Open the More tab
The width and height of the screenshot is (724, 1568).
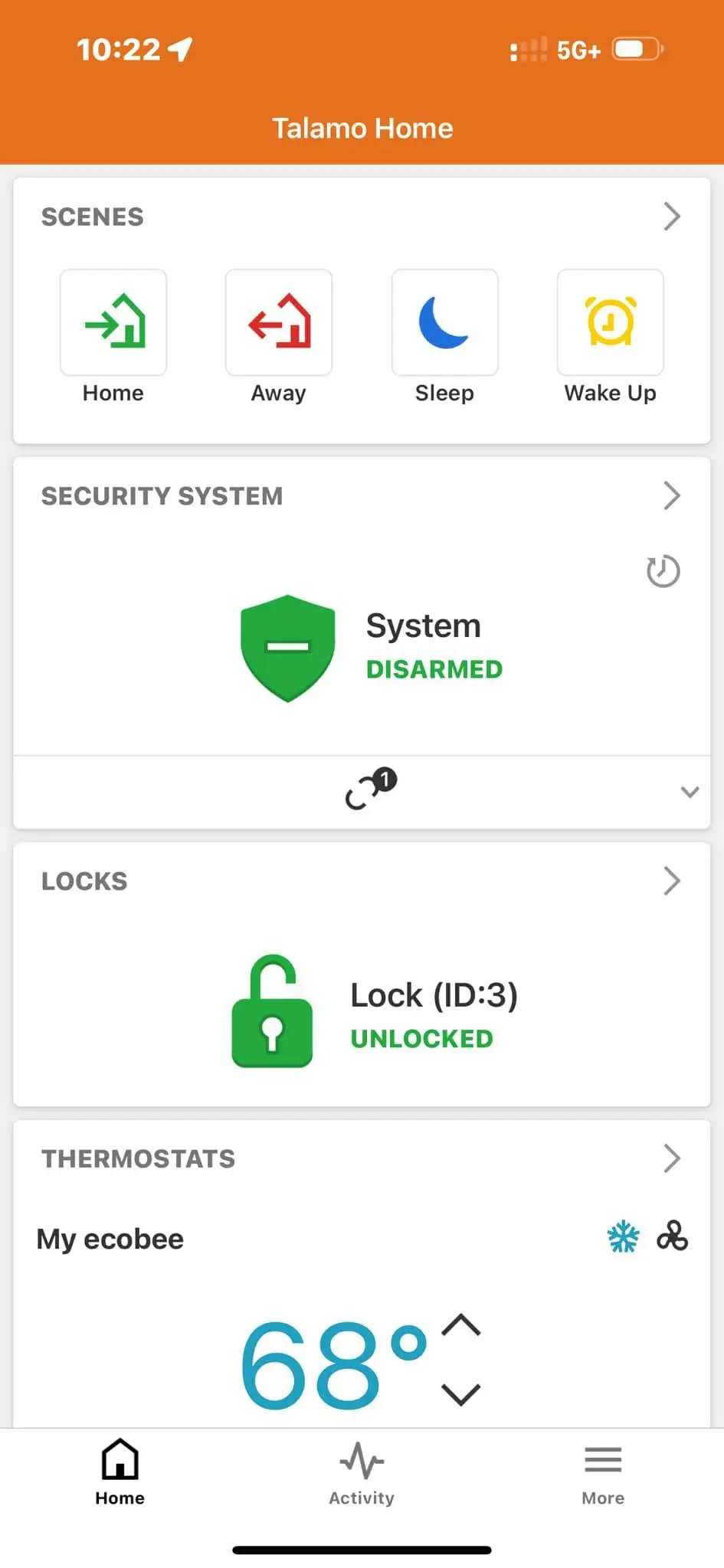603,1474
